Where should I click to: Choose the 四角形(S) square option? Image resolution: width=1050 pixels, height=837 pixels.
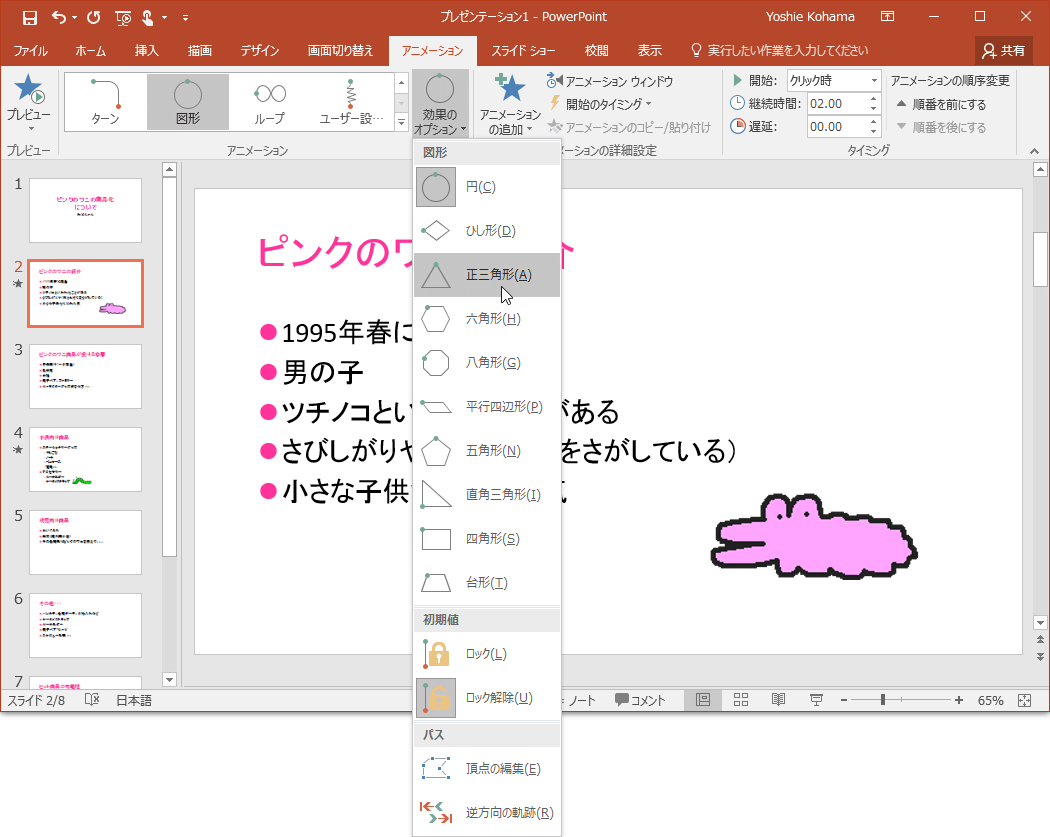[x=487, y=538]
